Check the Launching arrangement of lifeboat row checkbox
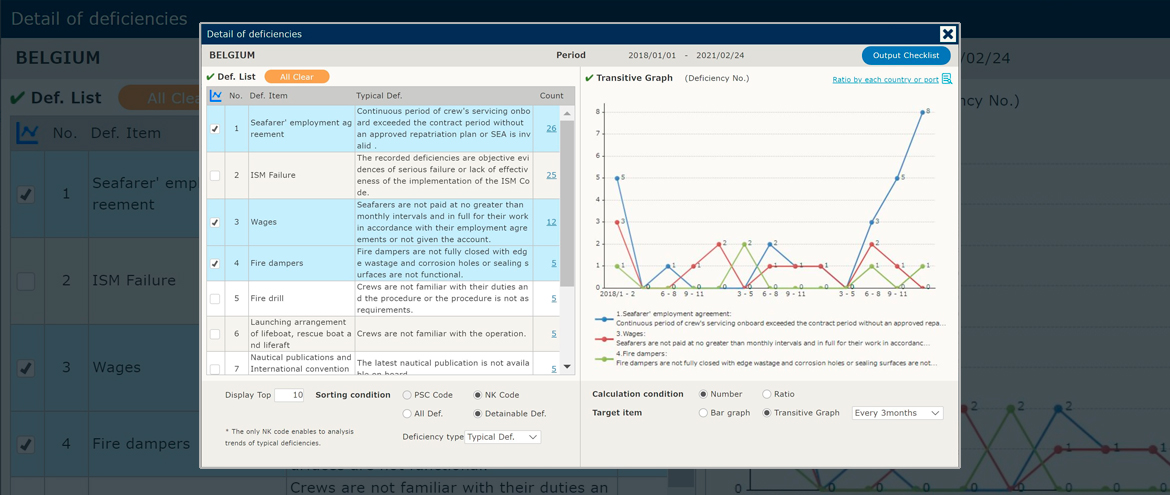The image size is (1170, 495). (215, 334)
